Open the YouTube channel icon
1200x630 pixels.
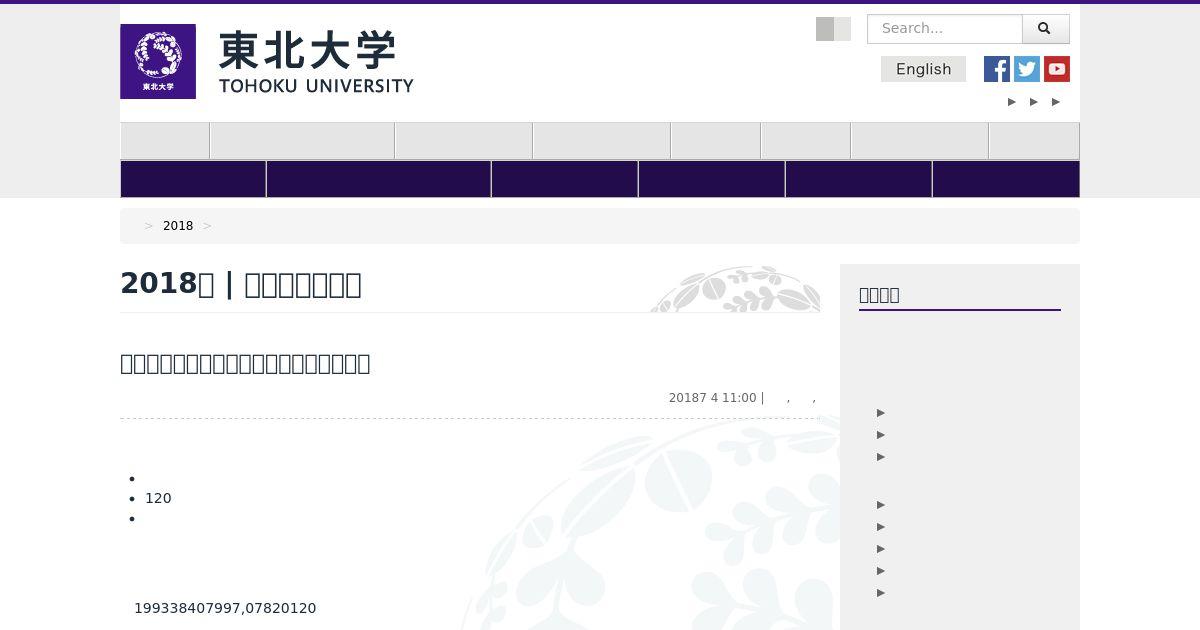1057,69
